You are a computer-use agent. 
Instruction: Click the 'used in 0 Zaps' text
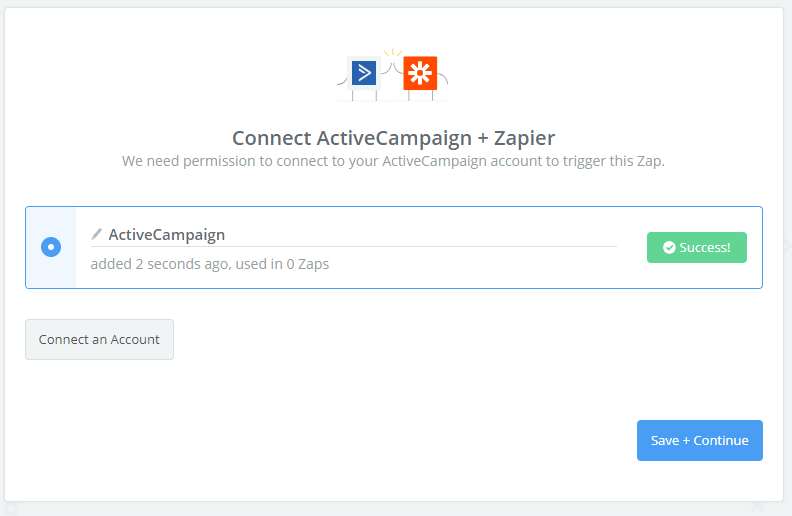click(x=282, y=264)
